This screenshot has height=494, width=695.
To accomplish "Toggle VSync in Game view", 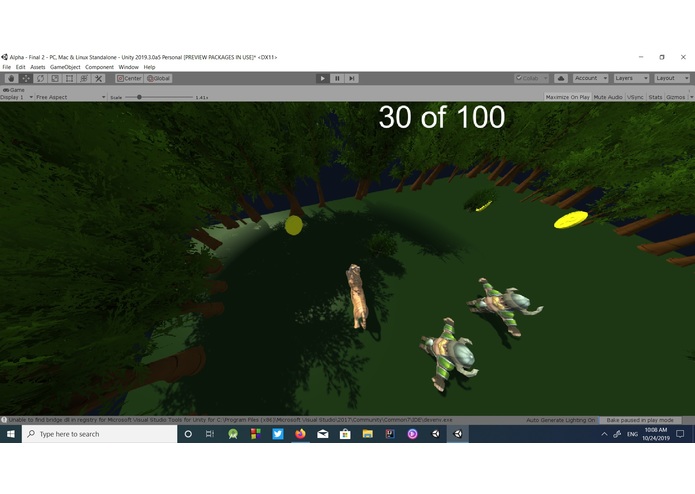I will point(635,97).
